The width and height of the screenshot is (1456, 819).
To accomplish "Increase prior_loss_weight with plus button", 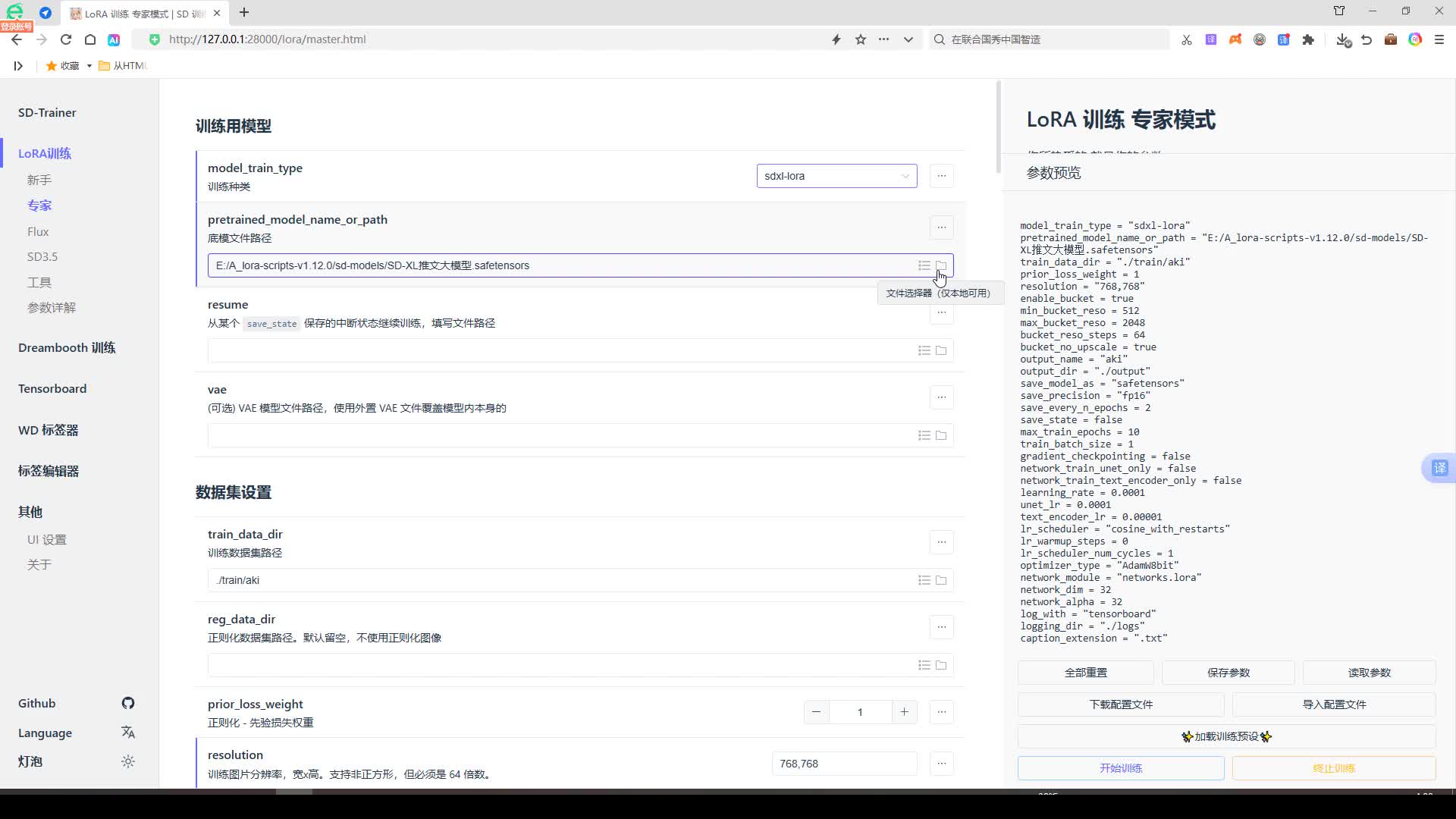I will [904, 712].
